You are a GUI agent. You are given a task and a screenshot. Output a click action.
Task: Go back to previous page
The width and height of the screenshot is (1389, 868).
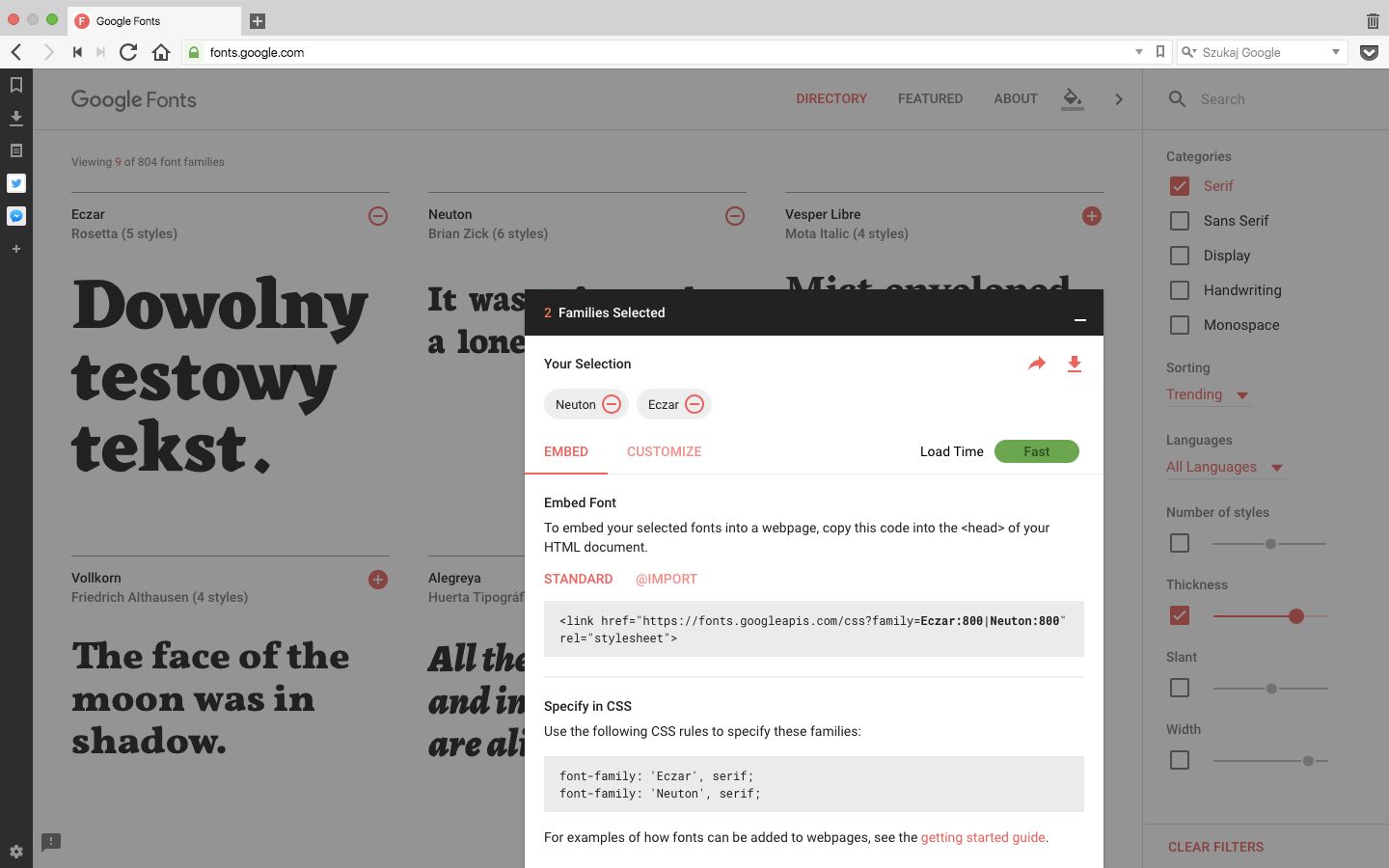coord(16,52)
